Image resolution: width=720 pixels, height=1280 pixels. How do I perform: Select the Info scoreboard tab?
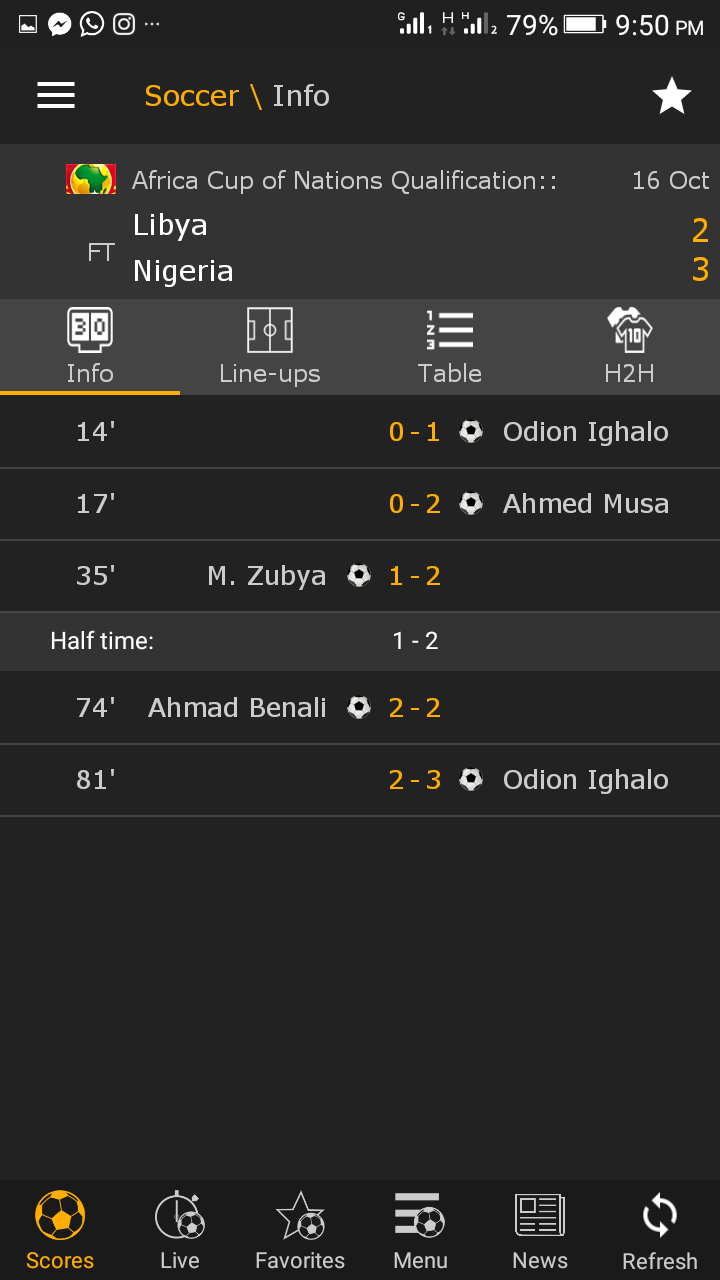click(x=90, y=347)
